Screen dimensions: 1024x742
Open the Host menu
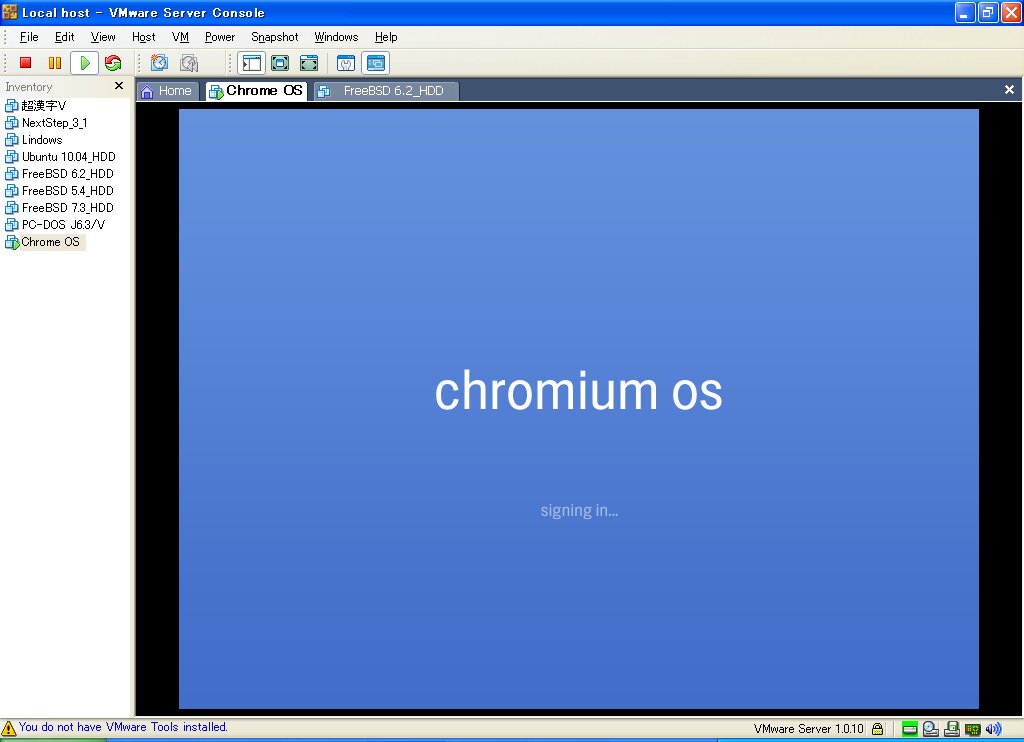click(144, 37)
